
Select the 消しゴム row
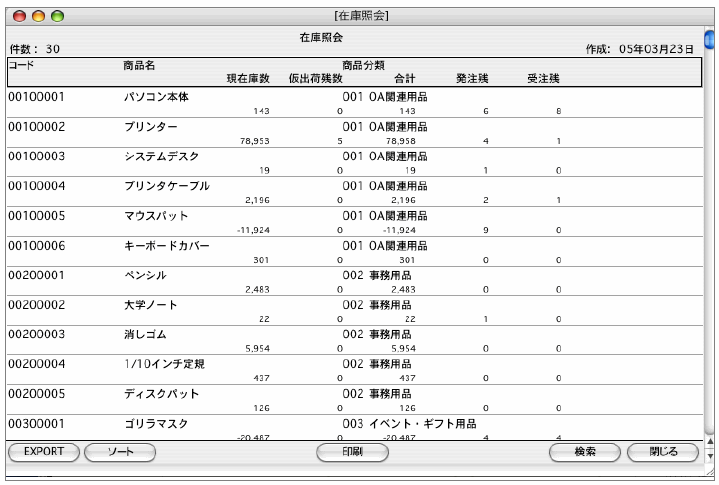point(354,340)
